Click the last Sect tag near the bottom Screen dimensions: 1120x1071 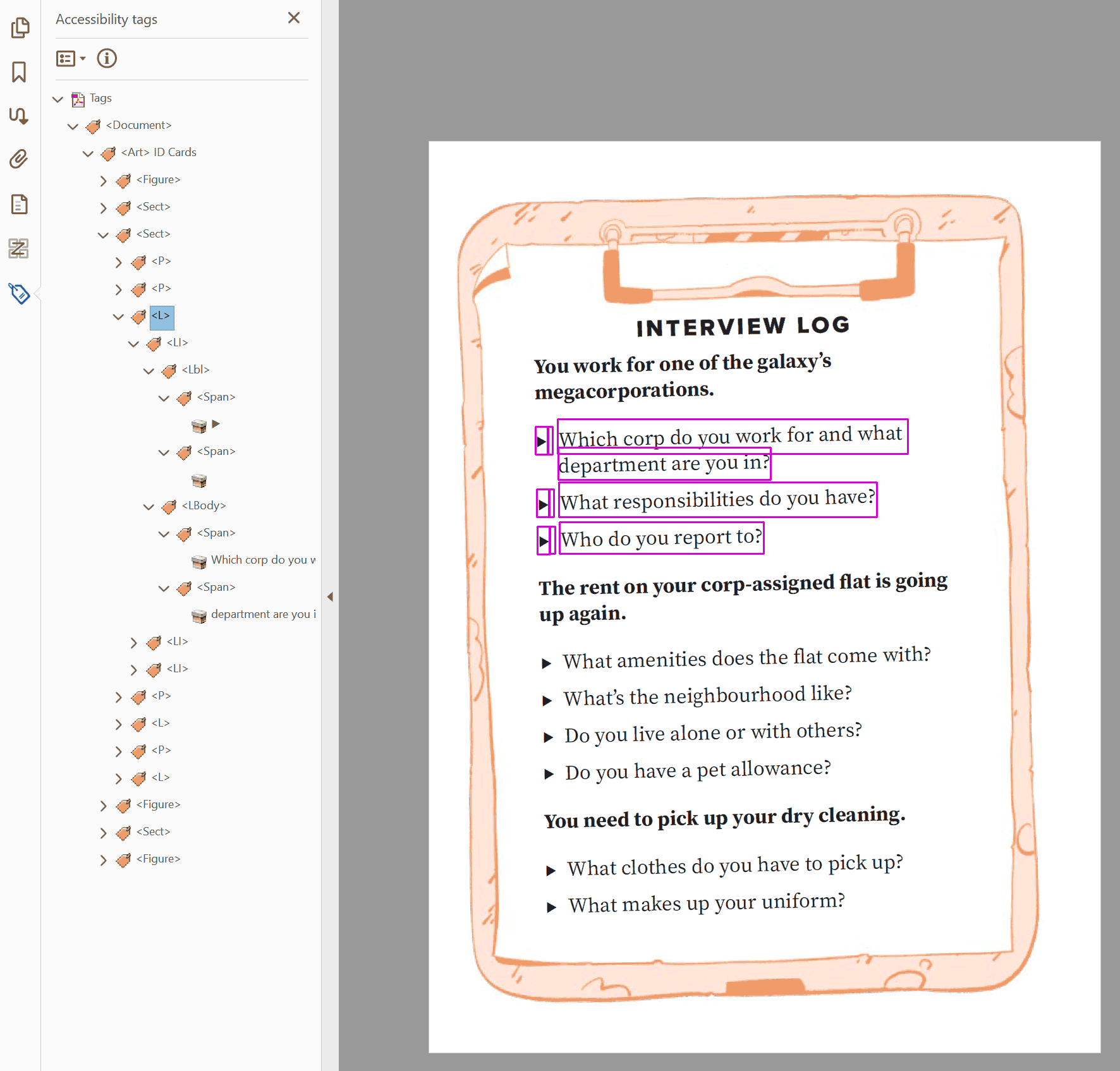pyautogui.click(x=153, y=832)
